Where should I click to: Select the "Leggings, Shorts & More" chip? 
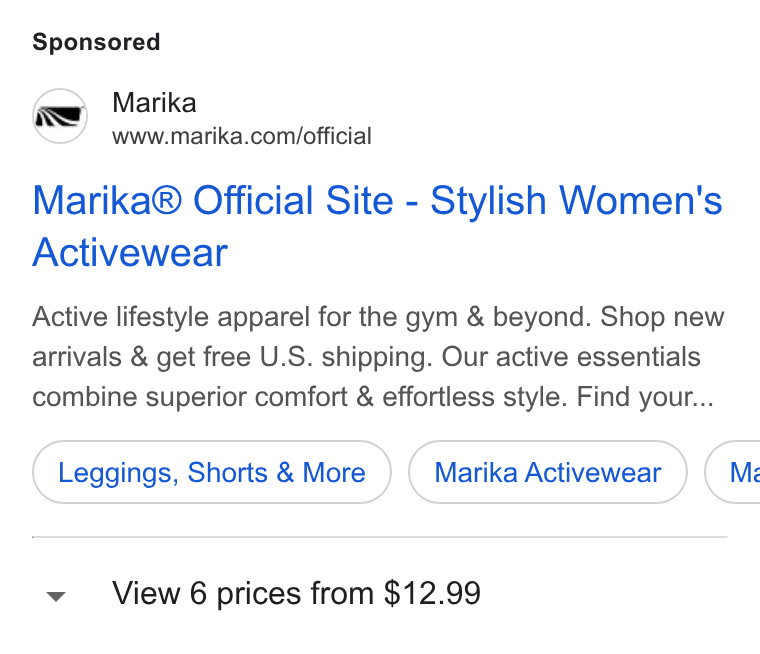click(212, 472)
